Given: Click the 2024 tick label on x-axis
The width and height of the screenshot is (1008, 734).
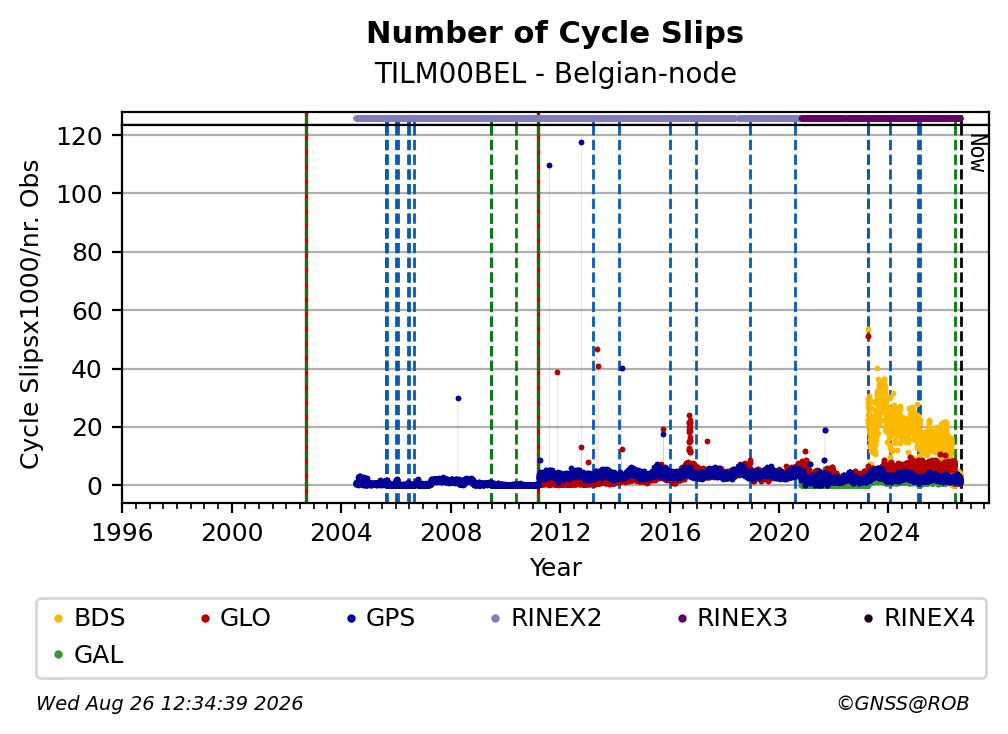Looking at the screenshot, I should pyautogui.click(x=888, y=532).
